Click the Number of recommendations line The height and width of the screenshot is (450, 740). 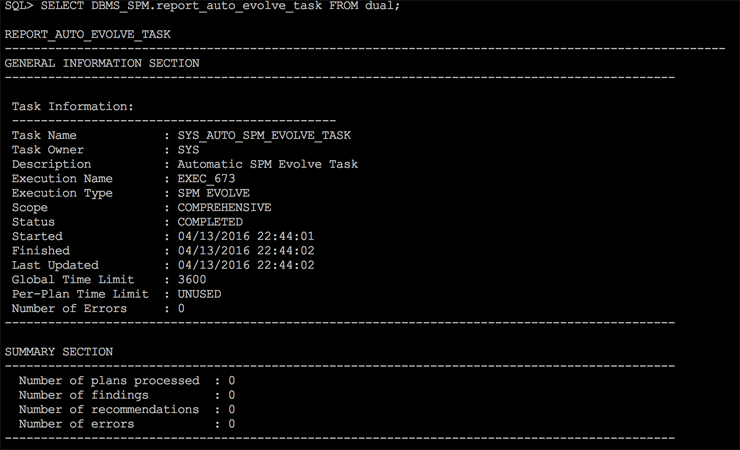tap(127, 410)
